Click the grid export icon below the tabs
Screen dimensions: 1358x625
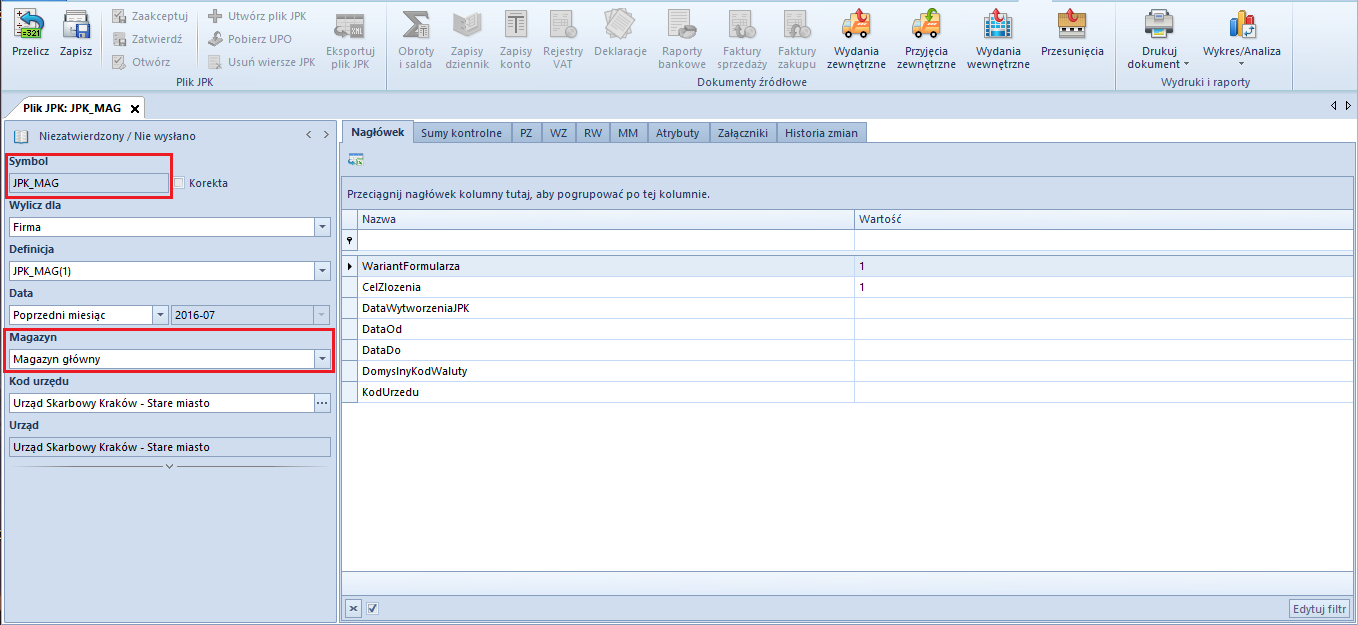(356, 159)
